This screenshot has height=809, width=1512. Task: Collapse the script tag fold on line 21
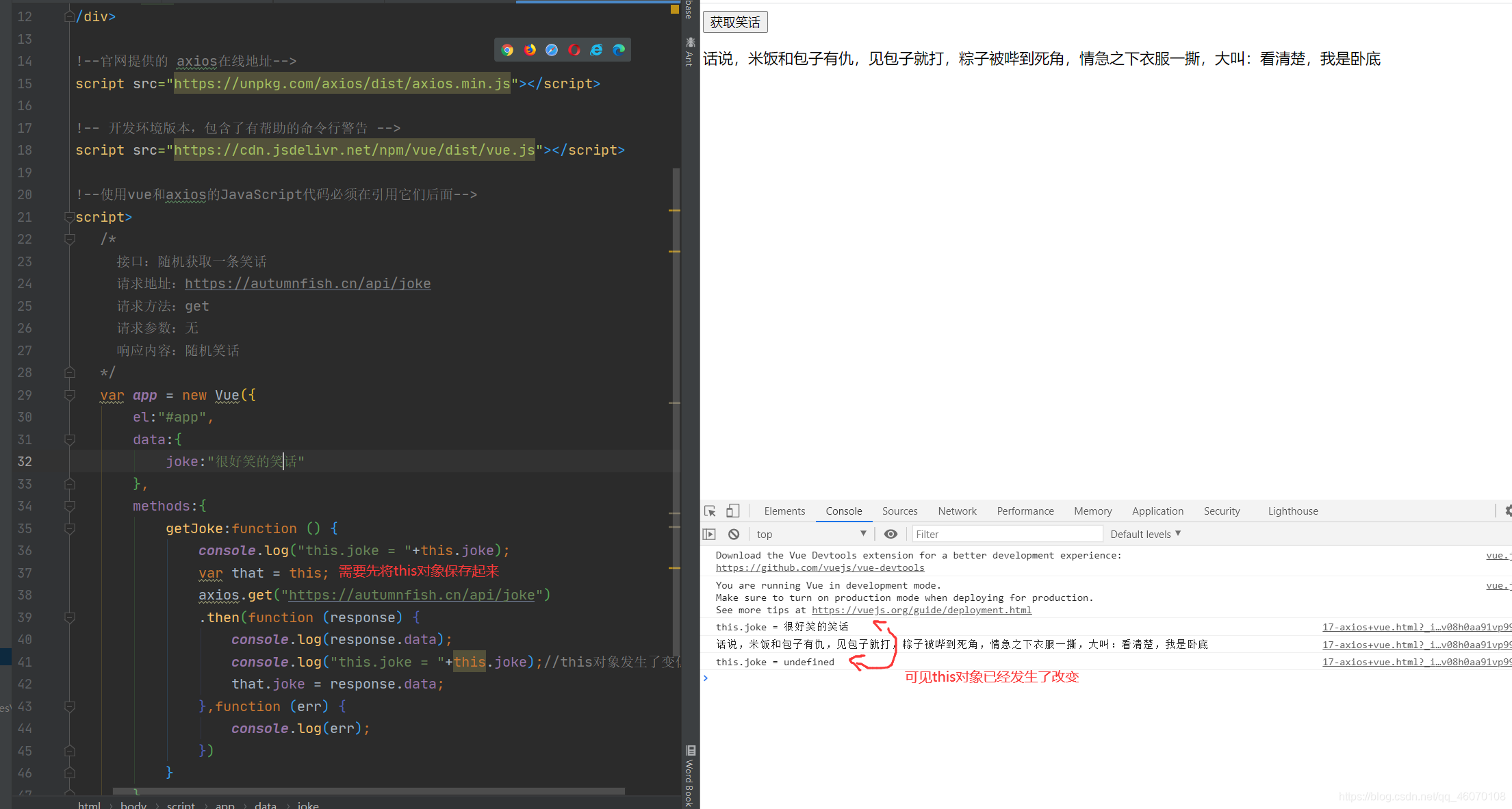[69, 217]
